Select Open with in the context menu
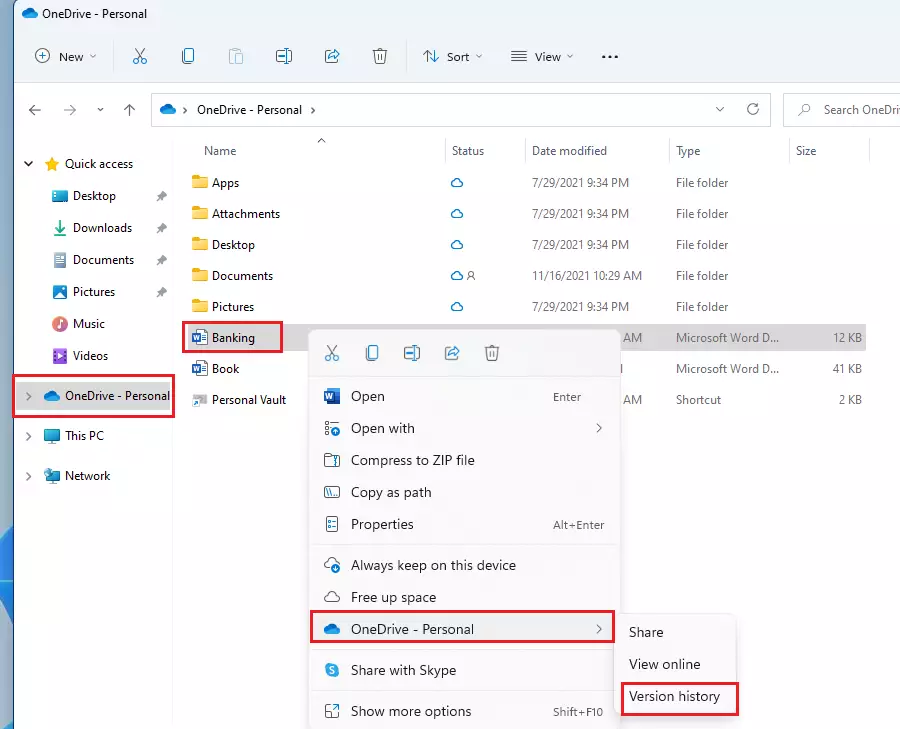The height and width of the screenshot is (729, 900). pyautogui.click(x=464, y=428)
